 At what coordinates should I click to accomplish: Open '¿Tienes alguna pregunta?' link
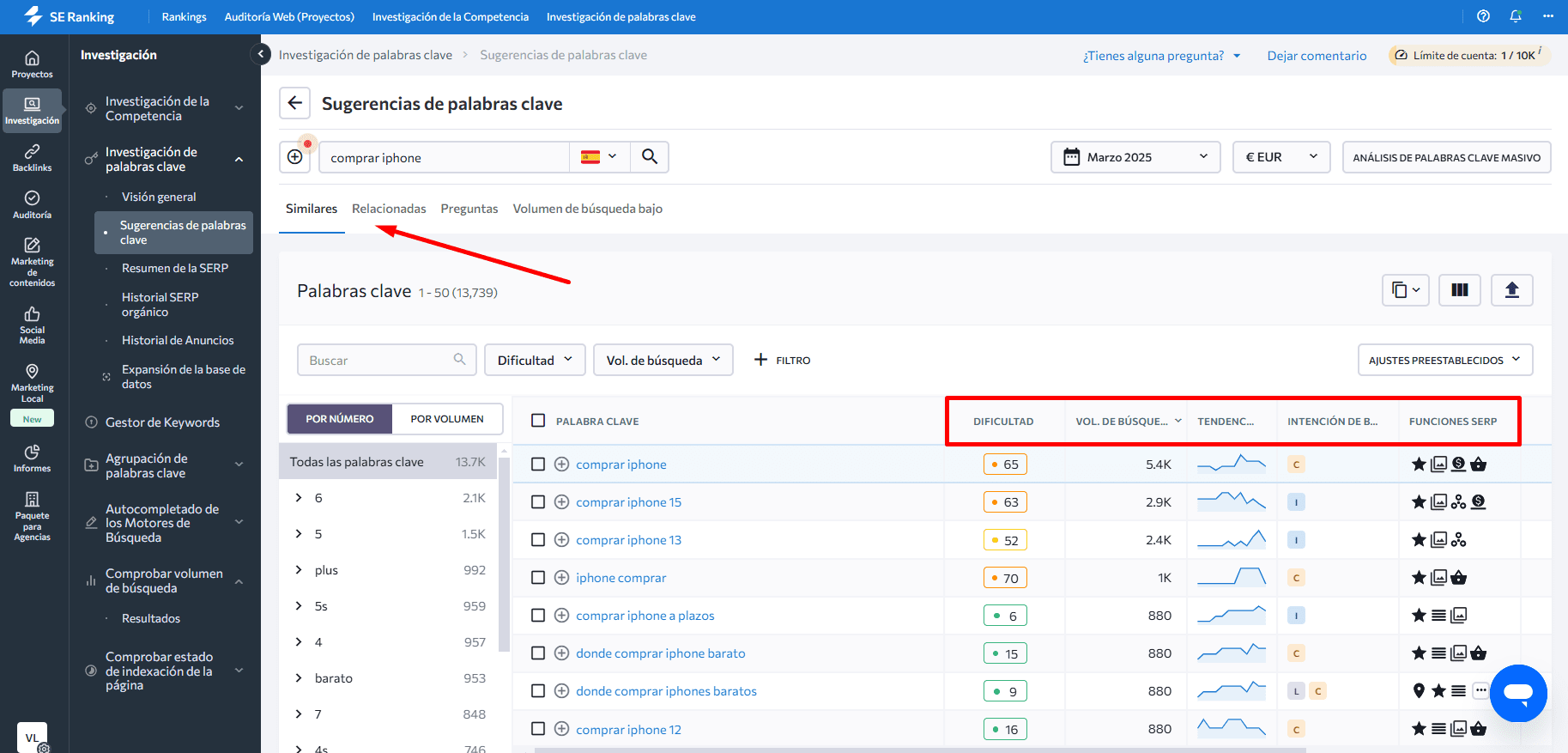click(1161, 56)
